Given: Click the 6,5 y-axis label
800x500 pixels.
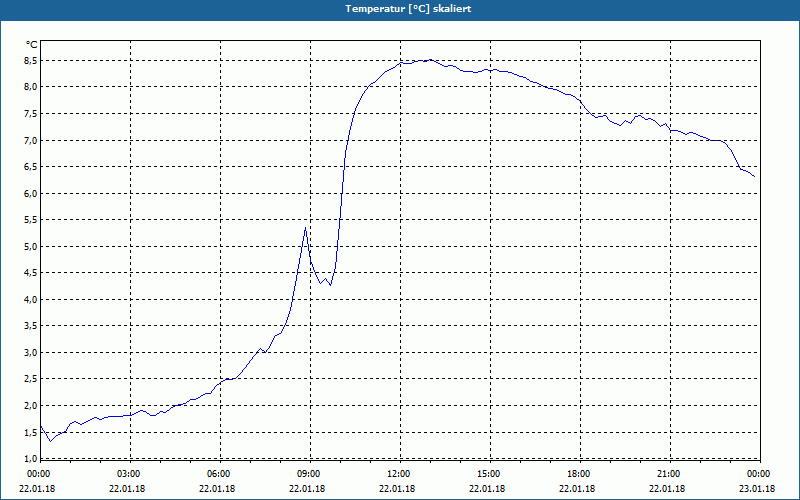Looking at the screenshot, I should click(31, 167).
